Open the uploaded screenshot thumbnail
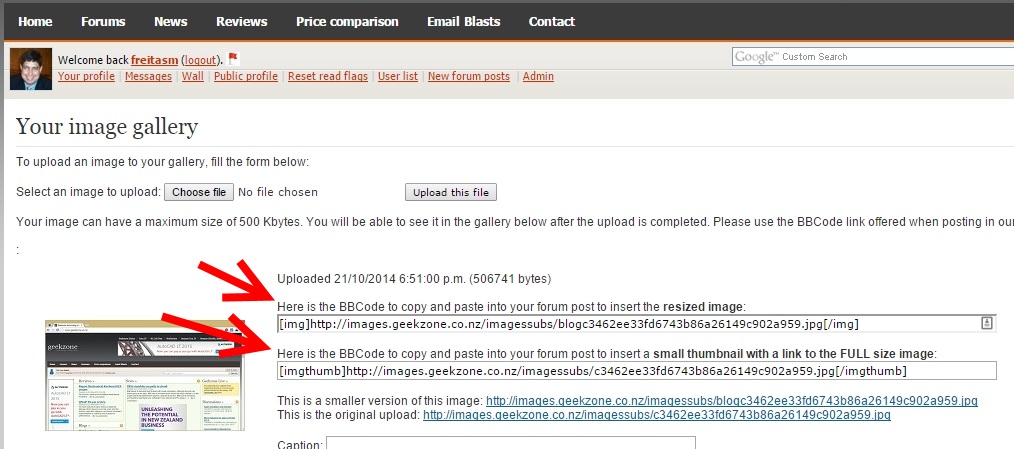 (144, 375)
